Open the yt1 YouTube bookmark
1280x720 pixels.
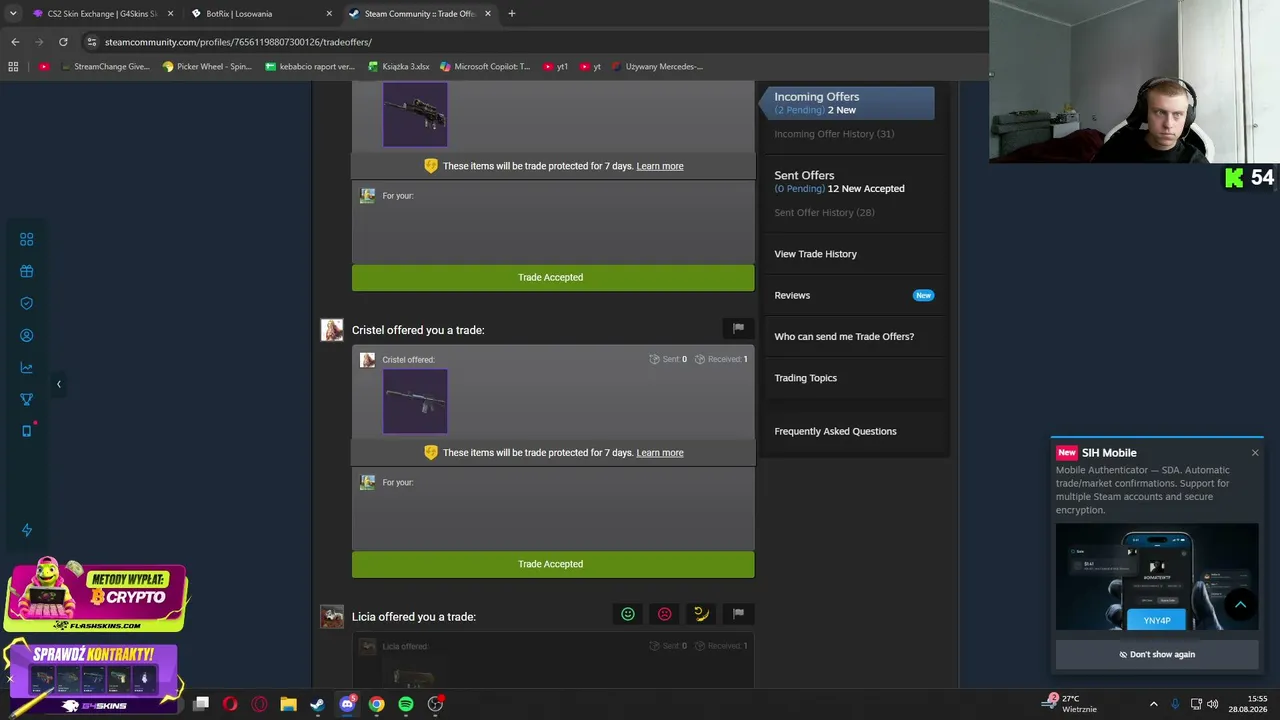555,67
